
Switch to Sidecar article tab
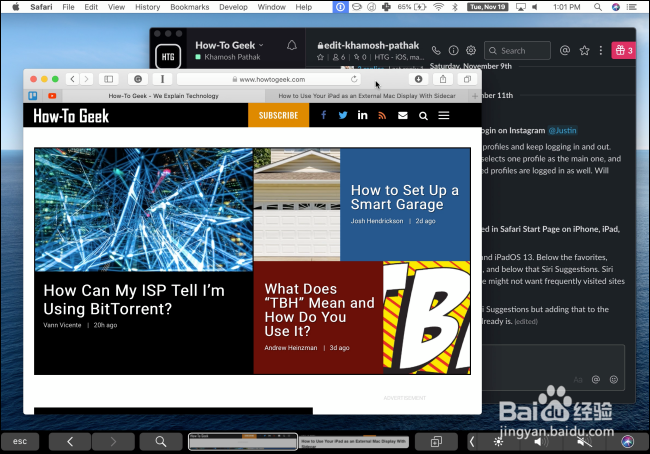[x=367, y=96]
